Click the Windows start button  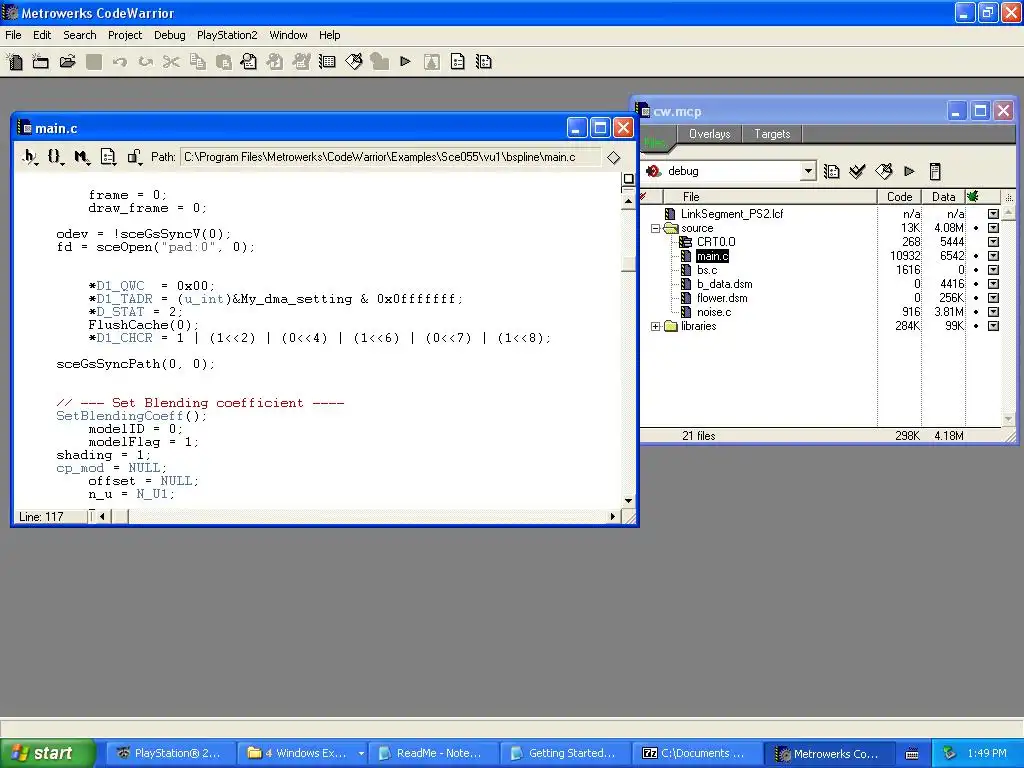click(x=48, y=753)
